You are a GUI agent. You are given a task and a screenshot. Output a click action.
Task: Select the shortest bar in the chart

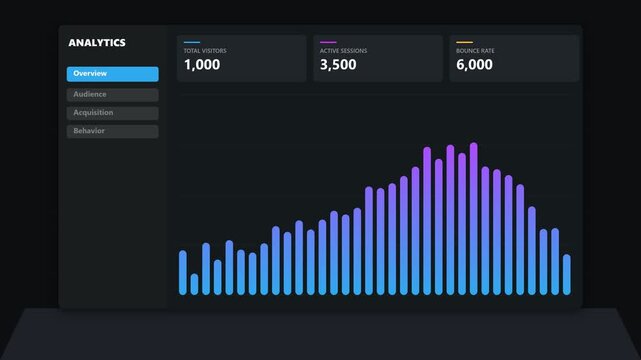(194, 284)
